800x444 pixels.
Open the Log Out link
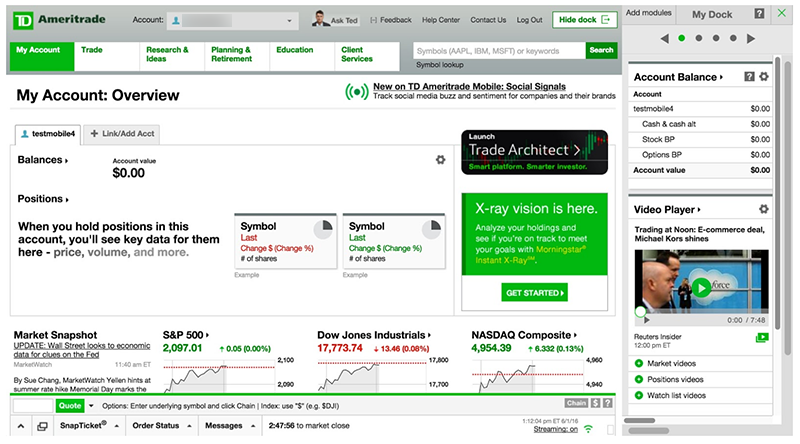pyautogui.click(x=529, y=20)
